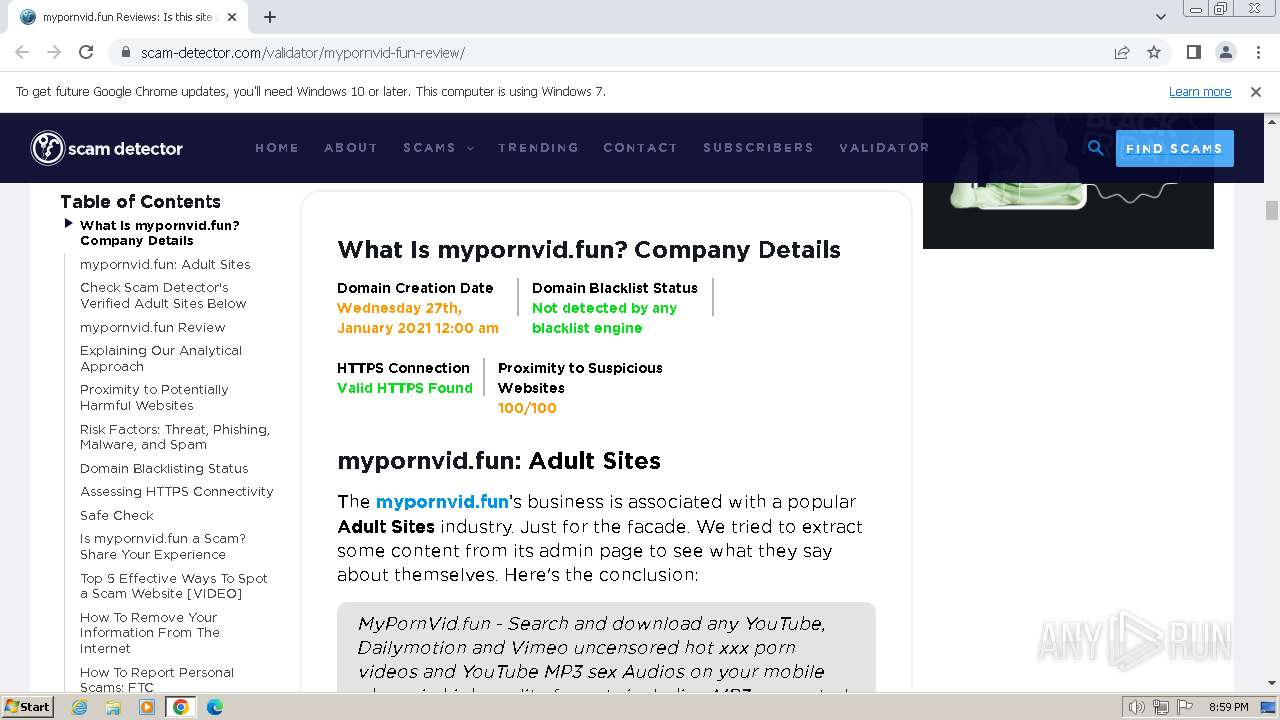
Task: Jump to 'mypornvid.fun: Adult Sites' contents entry
Action: 165,264
